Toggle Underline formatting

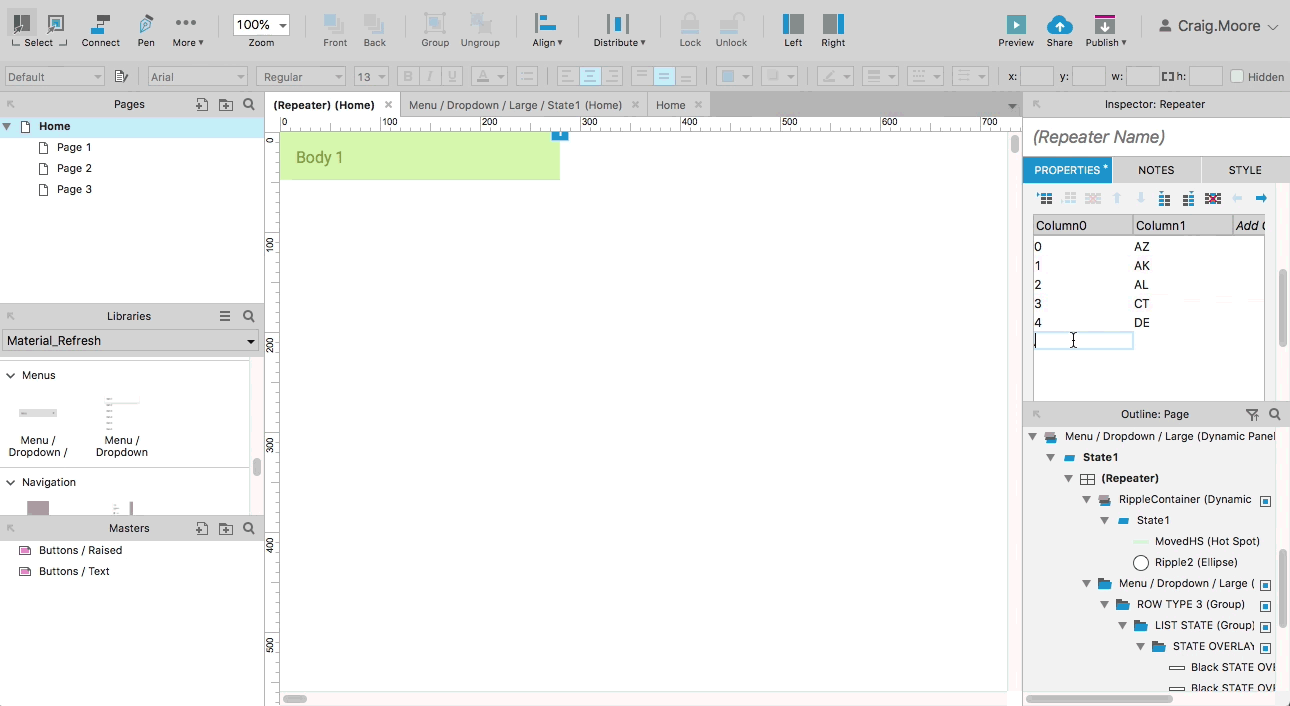click(x=452, y=77)
